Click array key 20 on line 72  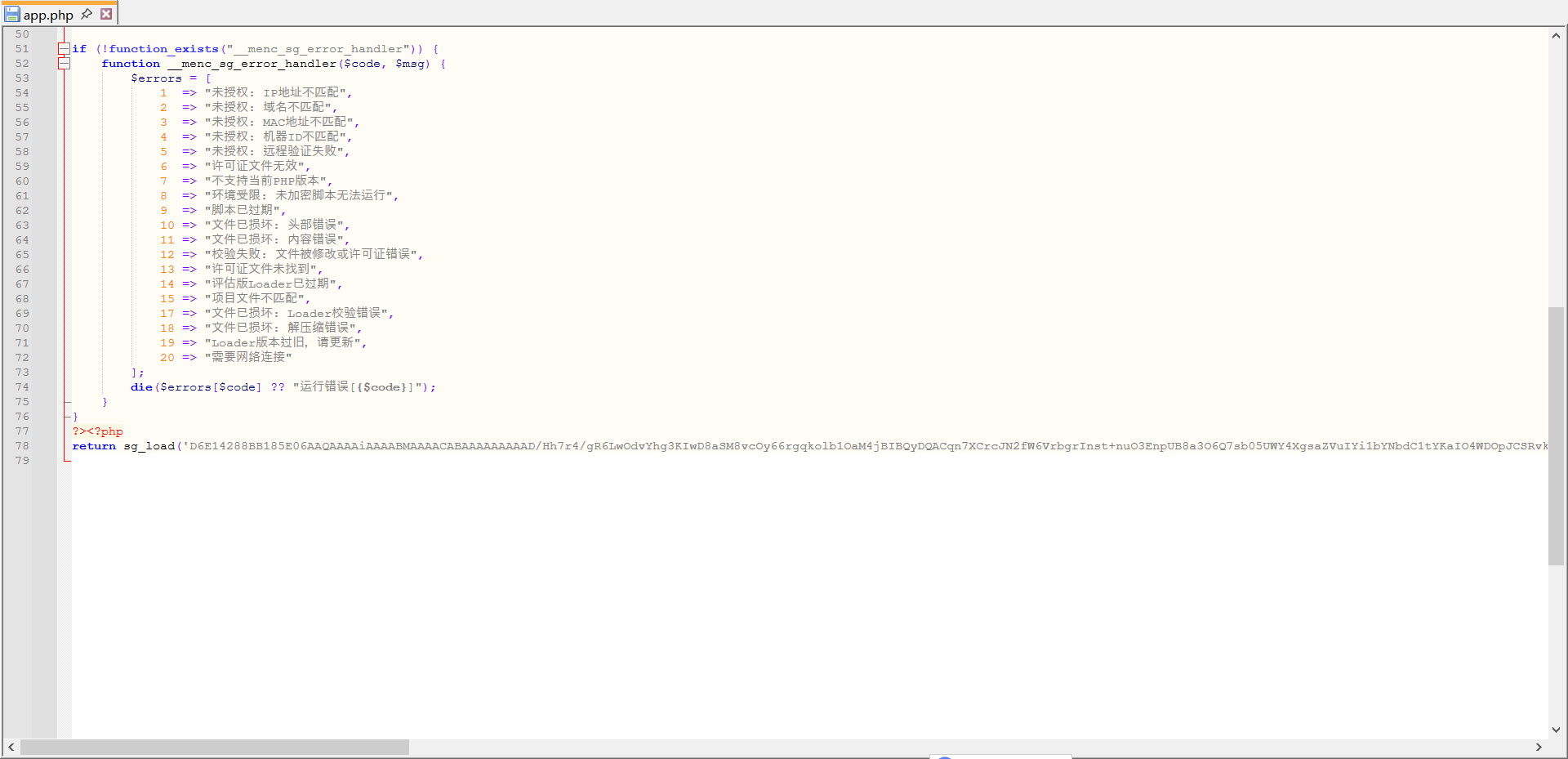(x=167, y=358)
